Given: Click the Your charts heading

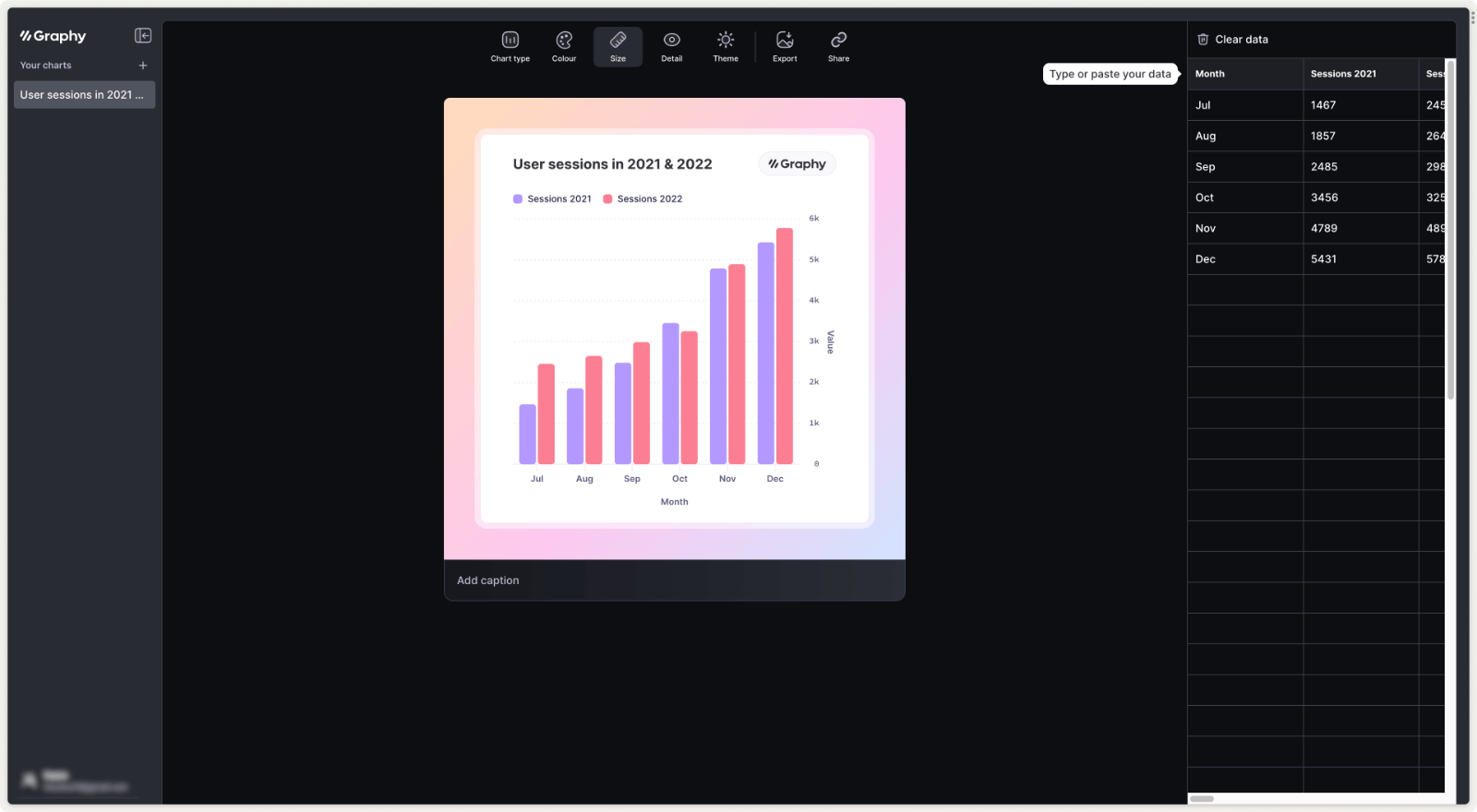Looking at the screenshot, I should pyautogui.click(x=46, y=66).
